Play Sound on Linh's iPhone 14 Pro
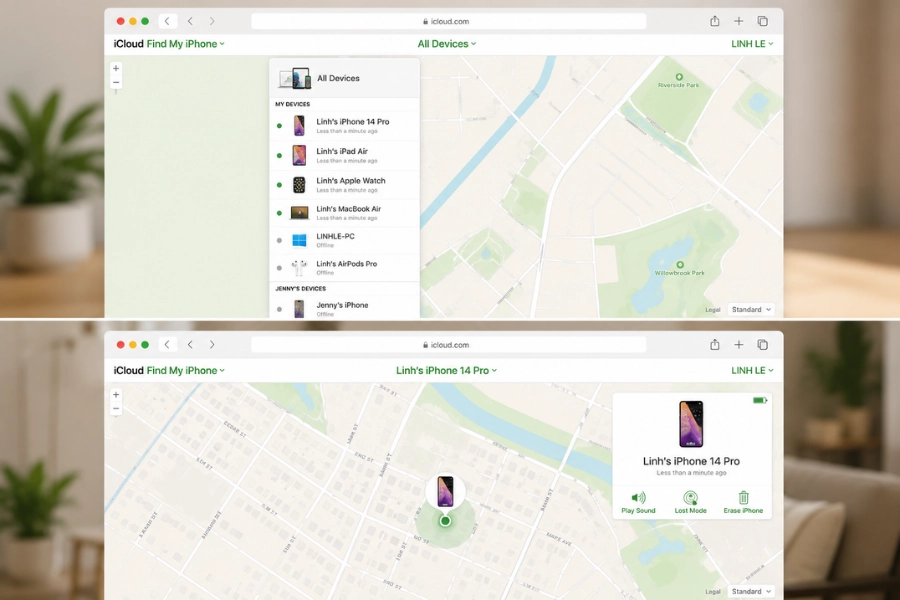900x600 pixels. pos(638,502)
